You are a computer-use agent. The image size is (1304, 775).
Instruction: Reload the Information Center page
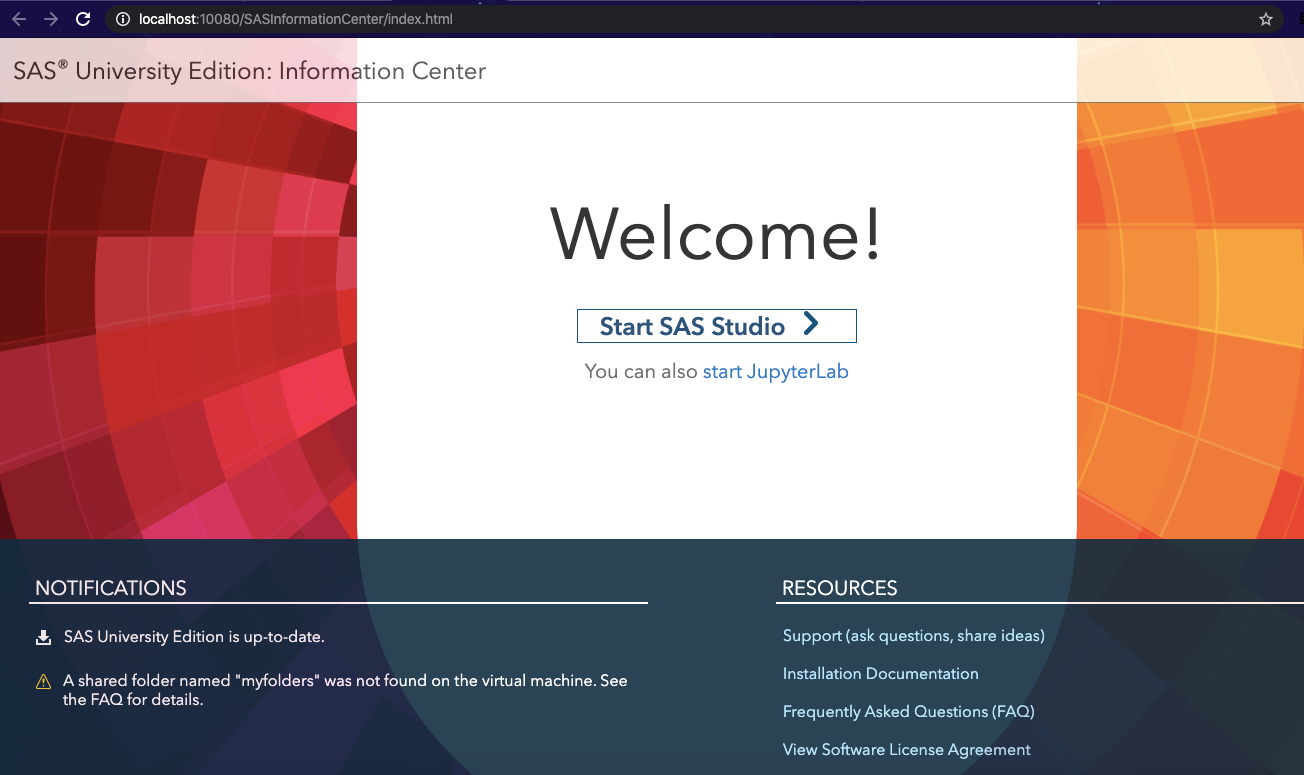click(x=84, y=19)
